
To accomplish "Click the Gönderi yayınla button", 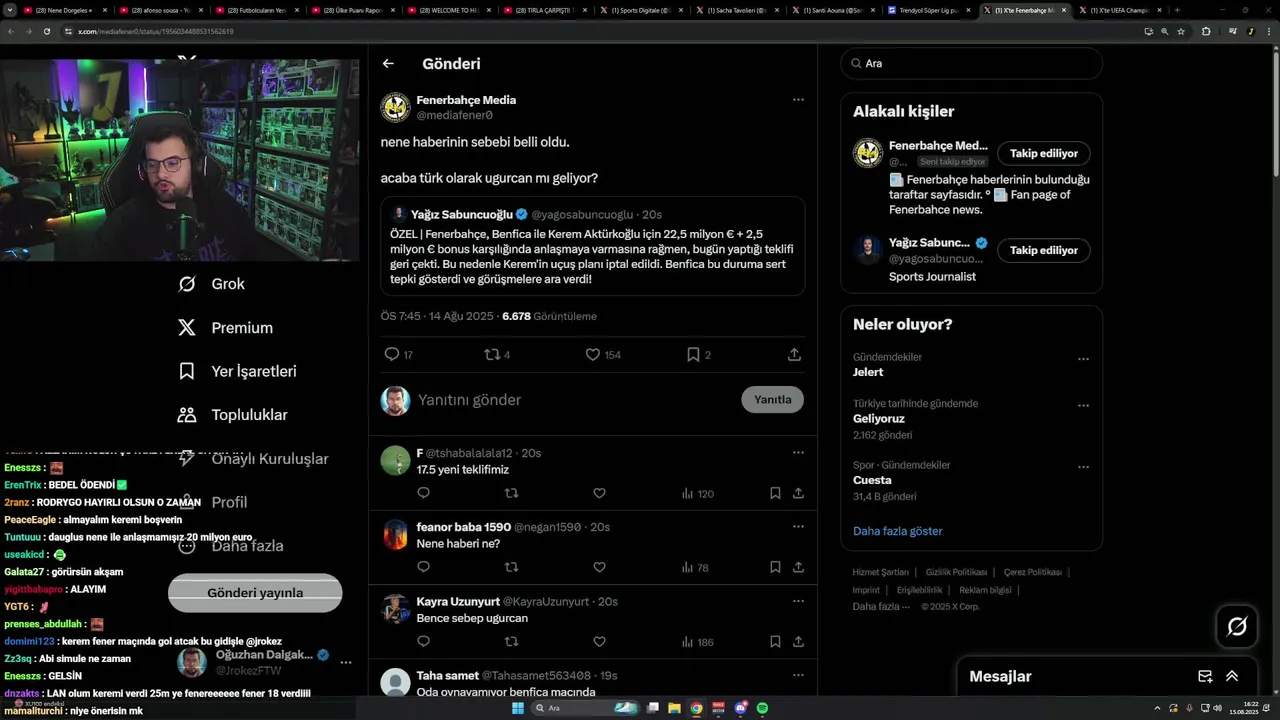I will point(255,593).
